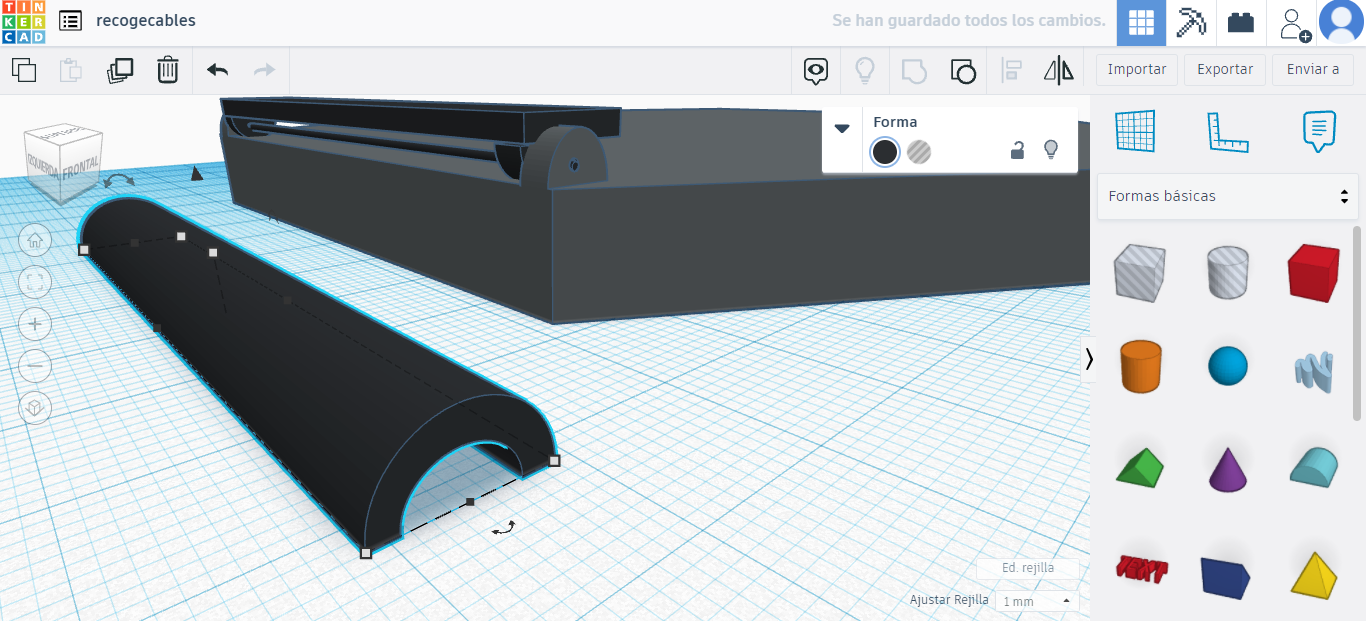The image size is (1366, 621).
Task: Switch perspective with the orthographic cube icon
Action: click(x=35, y=408)
